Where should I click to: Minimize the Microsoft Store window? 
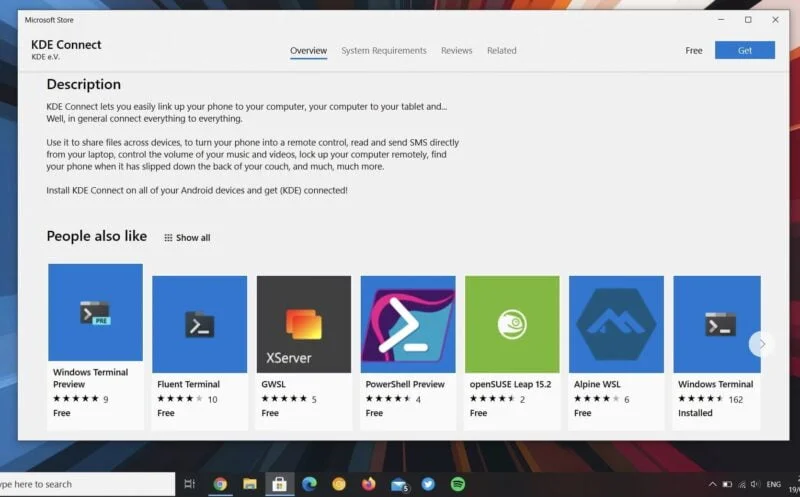tap(721, 19)
